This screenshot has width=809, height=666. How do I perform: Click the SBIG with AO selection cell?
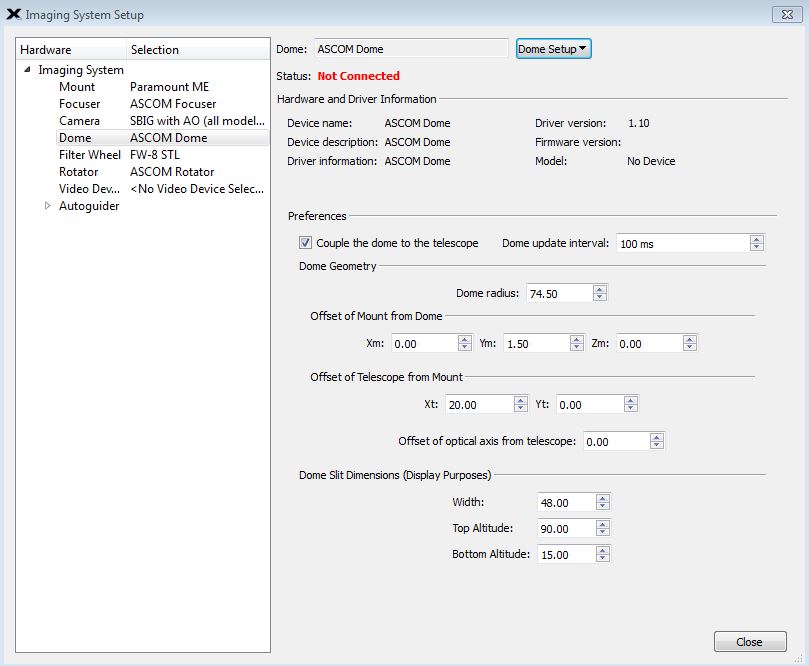(x=197, y=121)
